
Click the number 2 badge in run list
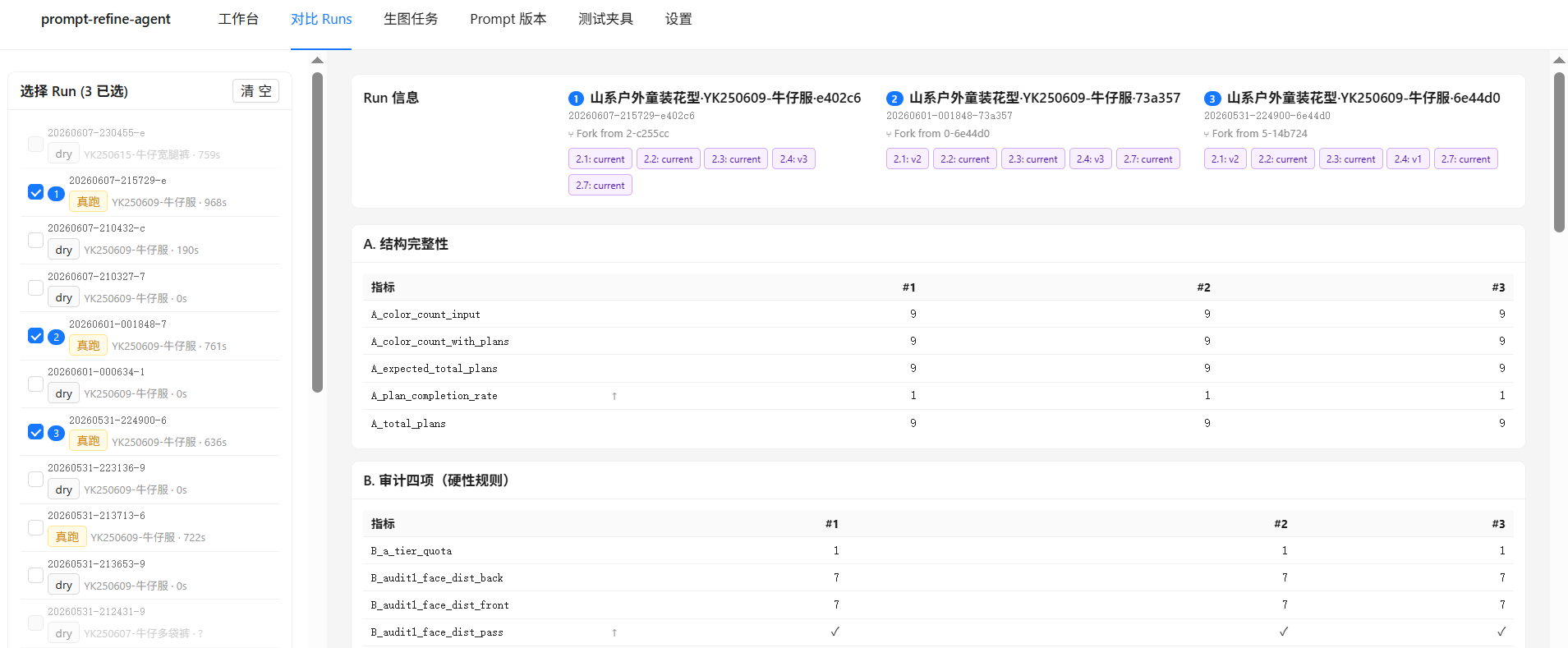(x=56, y=338)
